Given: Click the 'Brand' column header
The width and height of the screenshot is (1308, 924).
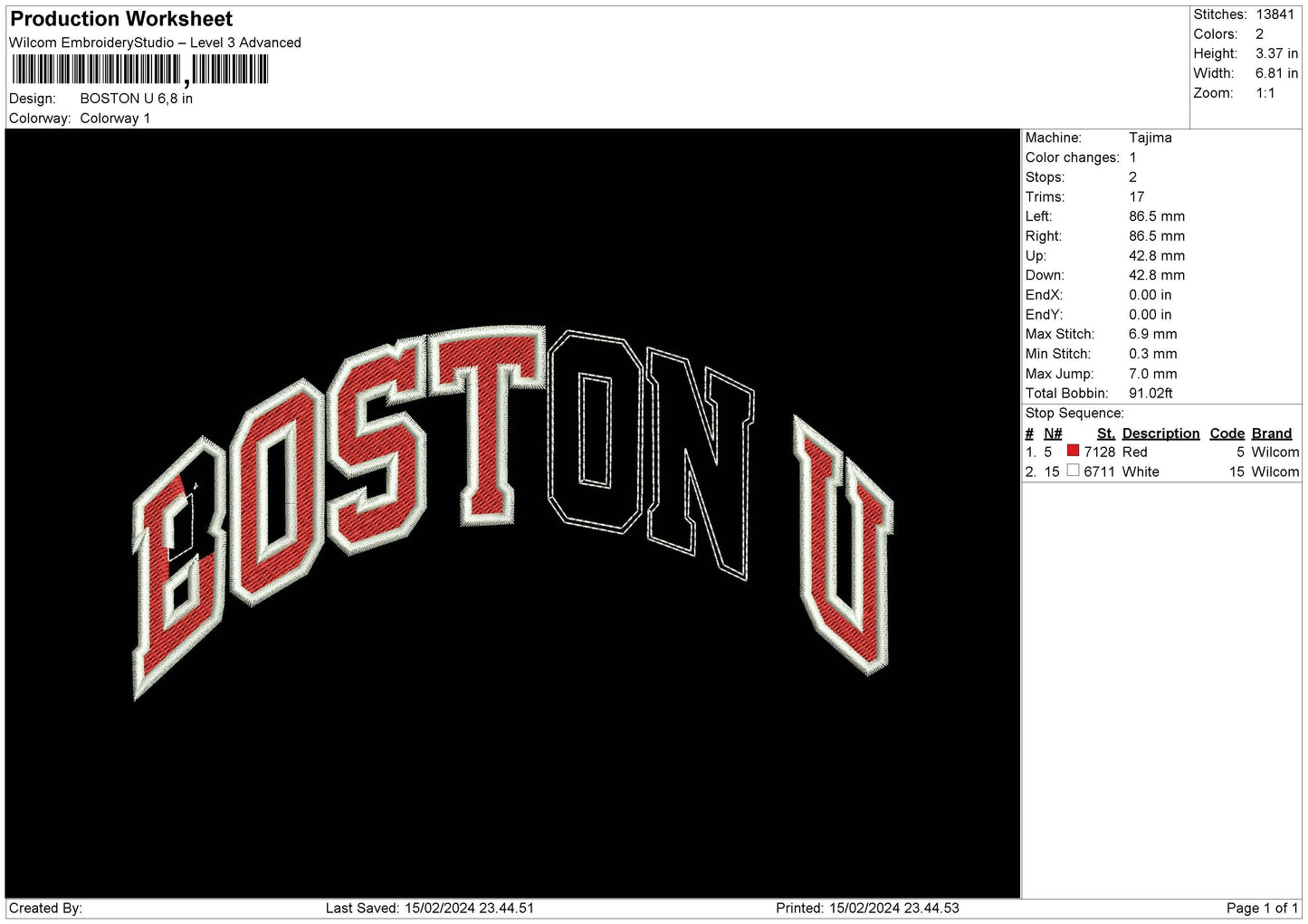Looking at the screenshot, I should point(1272,433).
